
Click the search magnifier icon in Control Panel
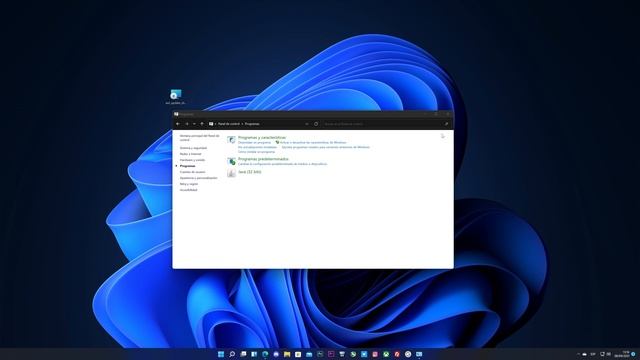pos(446,124)
